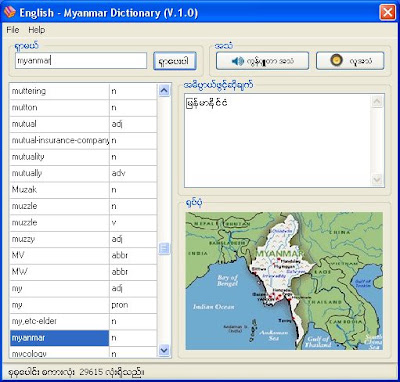This screenshot has width=400, height=382.
Task: Select the word mutton in list
Action: point(83,108)
